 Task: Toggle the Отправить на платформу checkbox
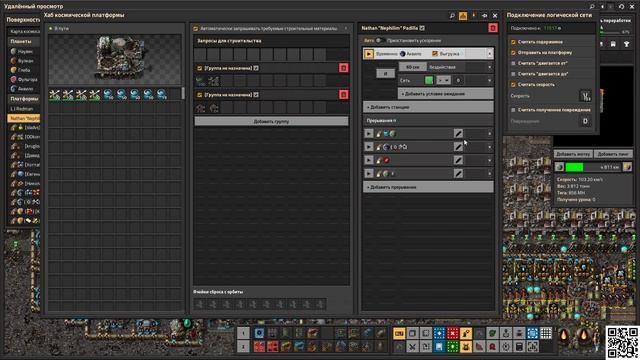coord(513,53)
